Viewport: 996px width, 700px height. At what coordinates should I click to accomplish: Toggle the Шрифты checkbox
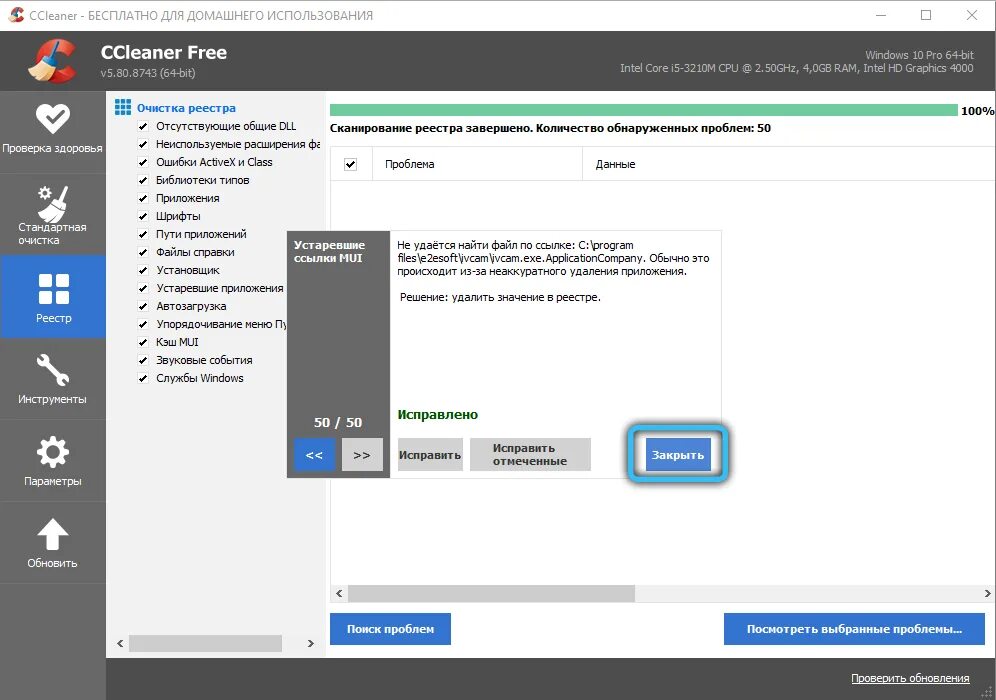(x=143, y=217)
